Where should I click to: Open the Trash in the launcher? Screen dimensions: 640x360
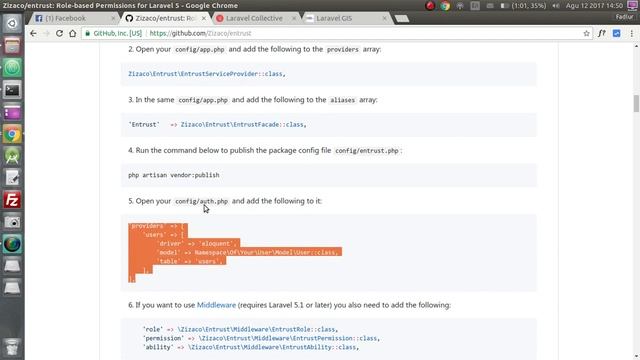[12, 346]
